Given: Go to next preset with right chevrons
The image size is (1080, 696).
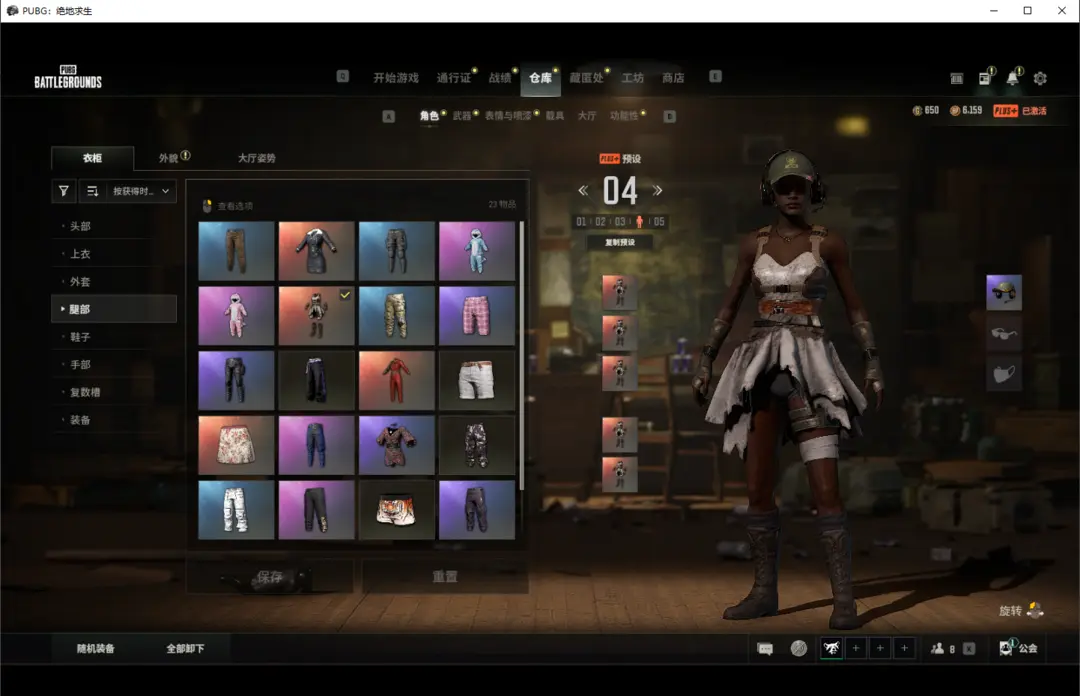Looking at the screenshot, I should [657, 191].
